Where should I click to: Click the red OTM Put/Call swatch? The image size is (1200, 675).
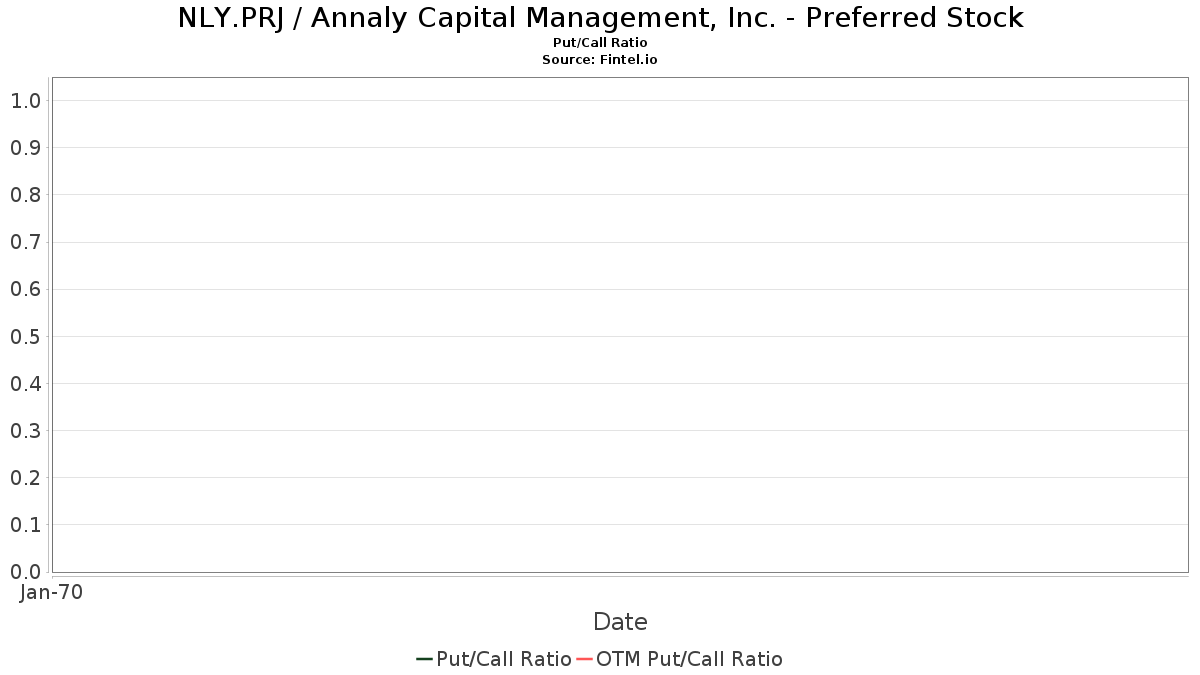[x=584, y=659]
